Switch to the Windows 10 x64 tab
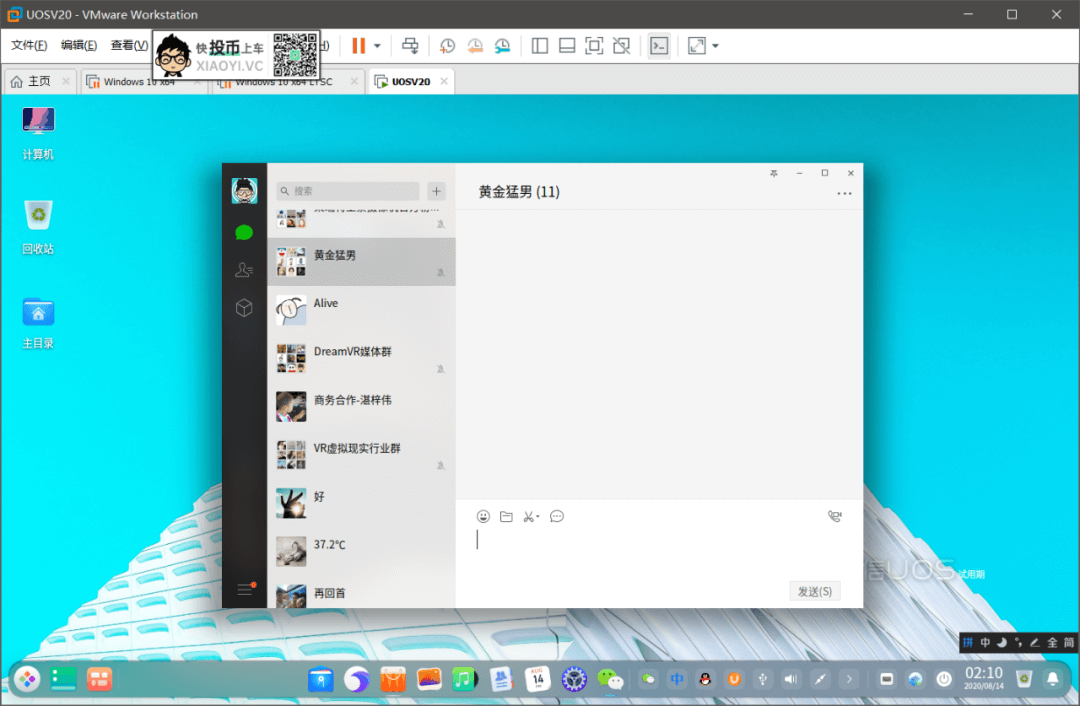 138,81
